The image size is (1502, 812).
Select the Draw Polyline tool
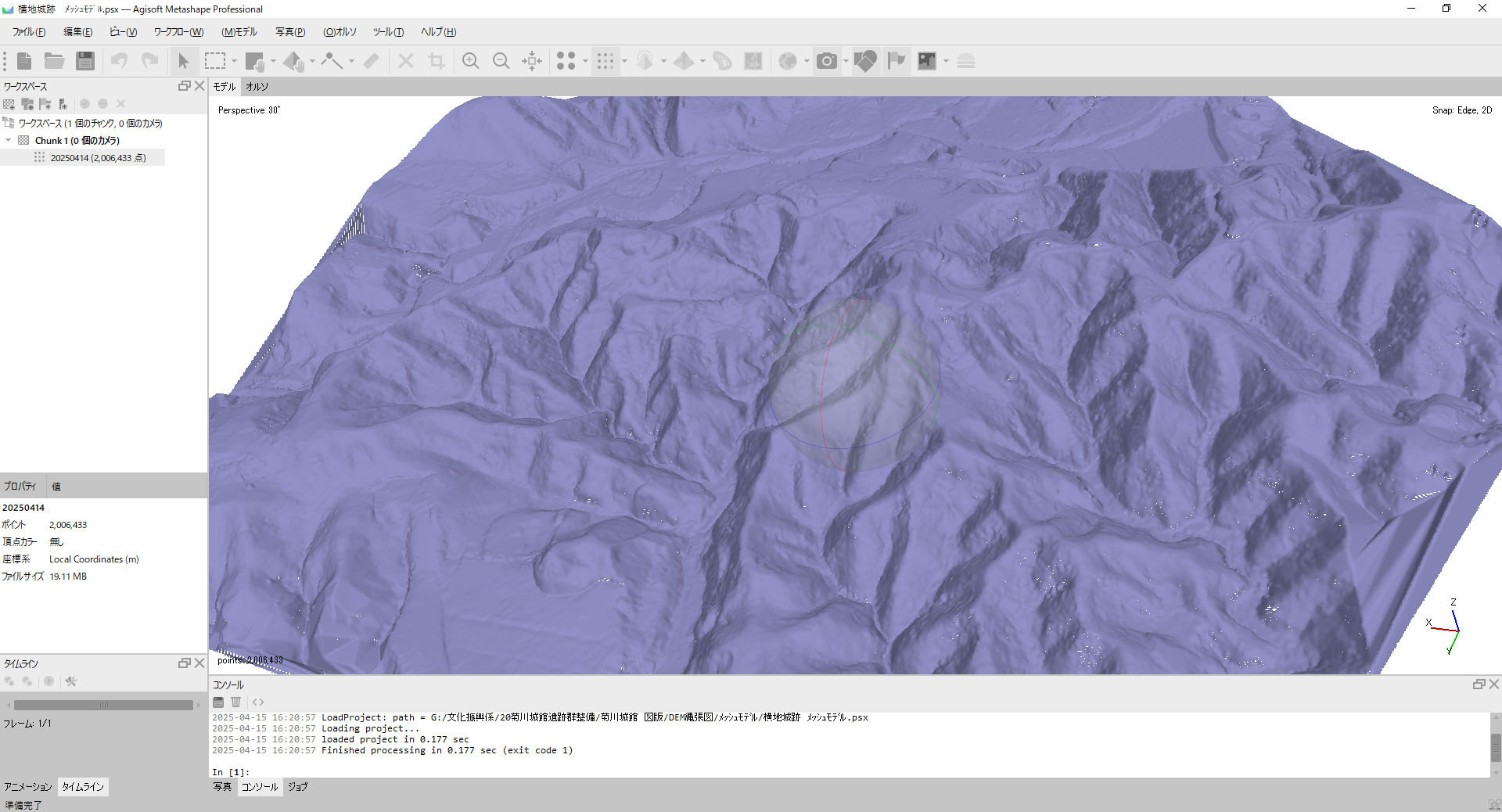(x=332, y=61)
